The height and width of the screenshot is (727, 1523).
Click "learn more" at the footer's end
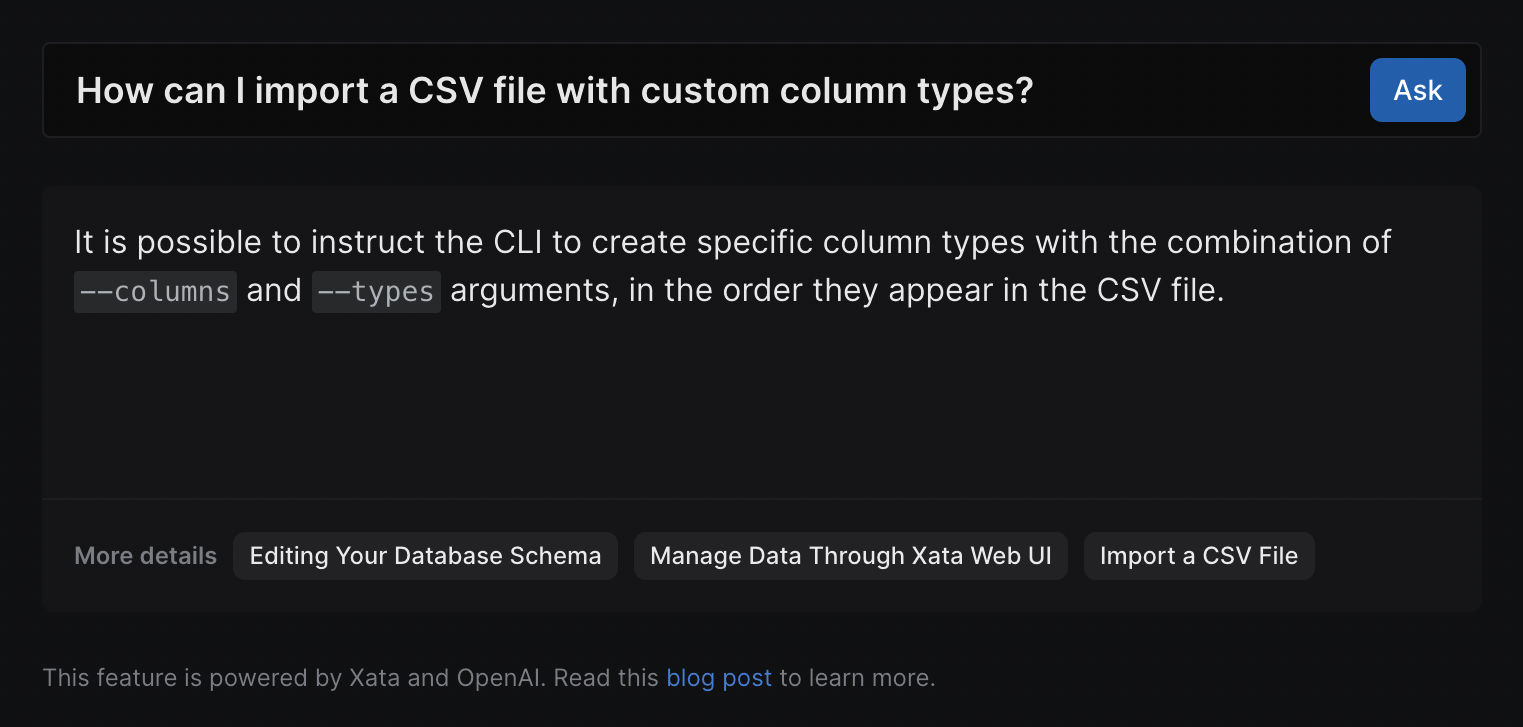click(x=880, y=678)
